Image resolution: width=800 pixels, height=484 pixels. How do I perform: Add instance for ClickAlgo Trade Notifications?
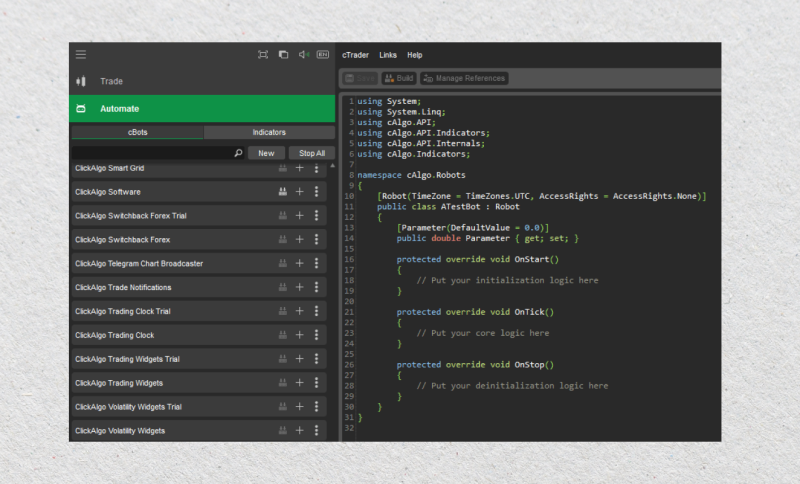299,288
